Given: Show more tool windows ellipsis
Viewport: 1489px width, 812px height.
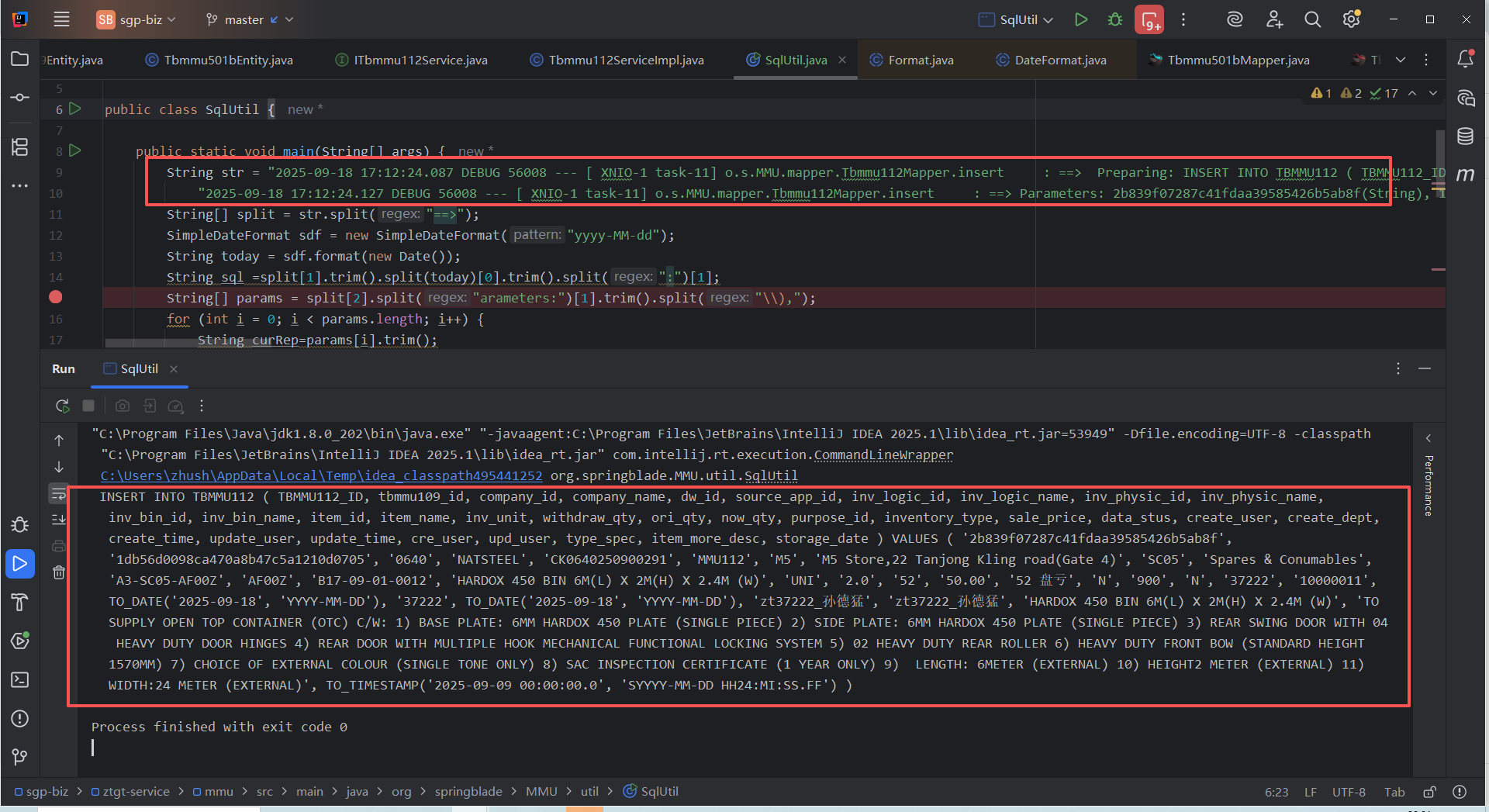Looking at the screenshot, I should pos(20,186).
